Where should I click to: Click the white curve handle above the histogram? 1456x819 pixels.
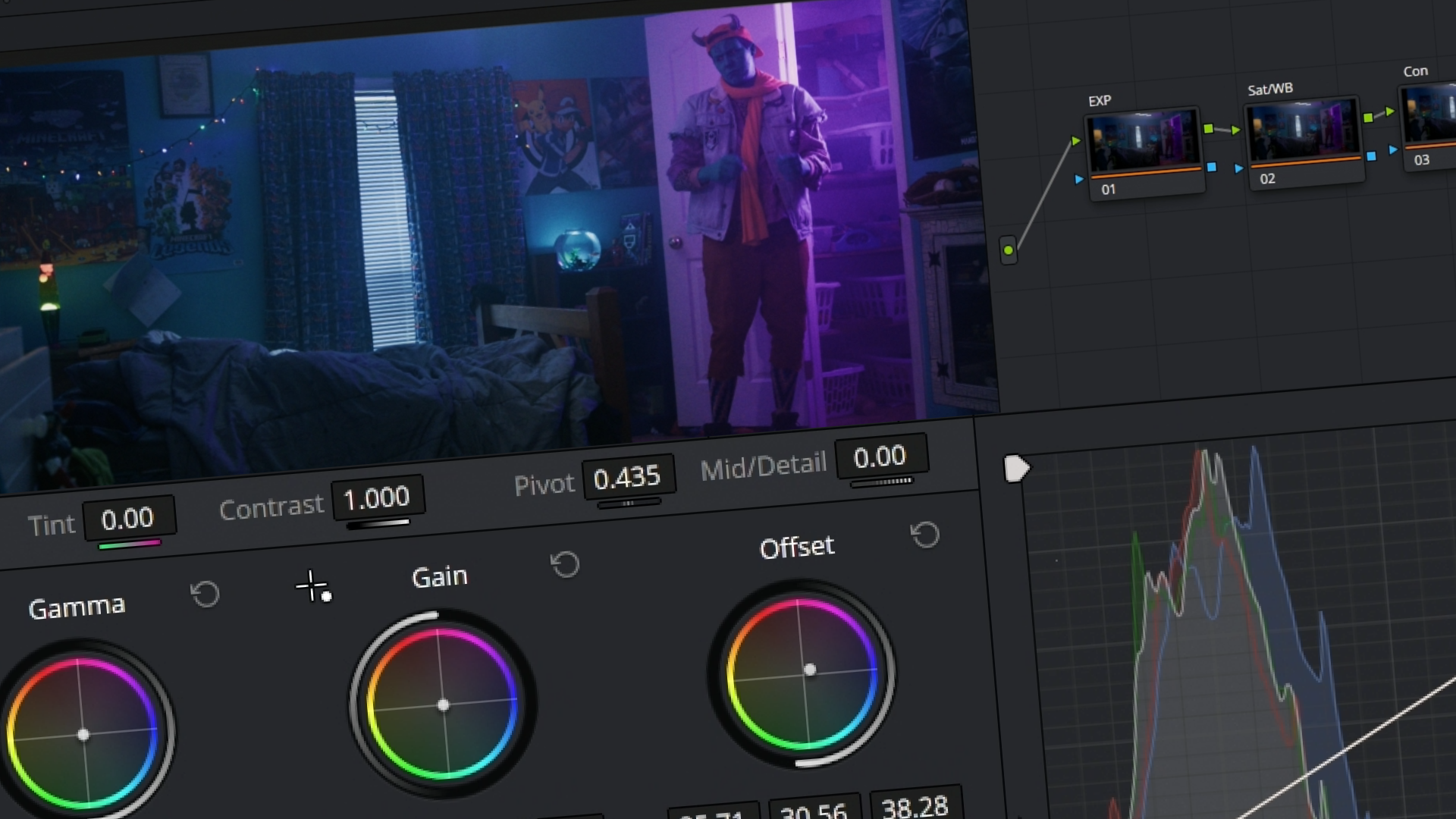[1015, 468]
